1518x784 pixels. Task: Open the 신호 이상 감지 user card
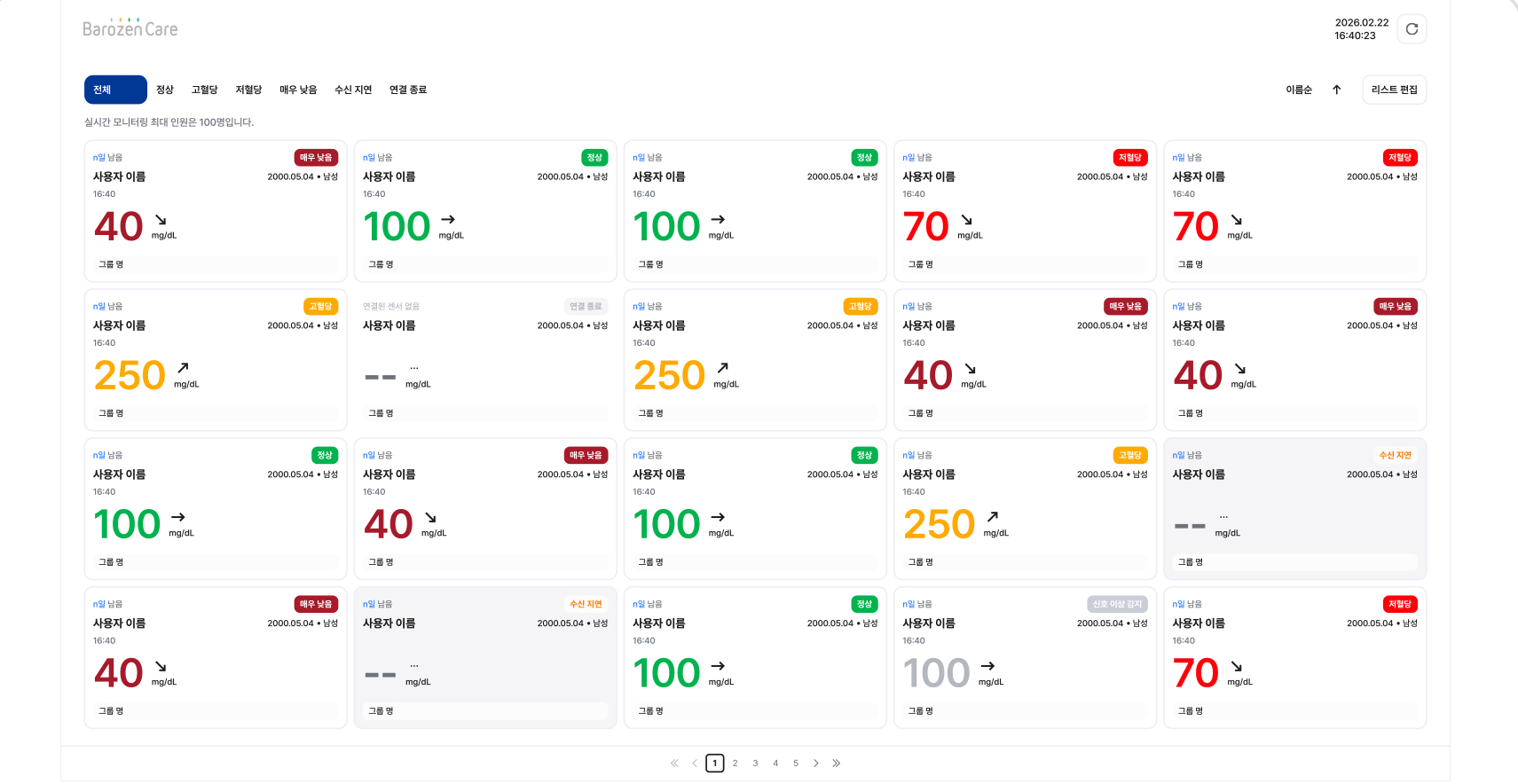point(1025,658)
